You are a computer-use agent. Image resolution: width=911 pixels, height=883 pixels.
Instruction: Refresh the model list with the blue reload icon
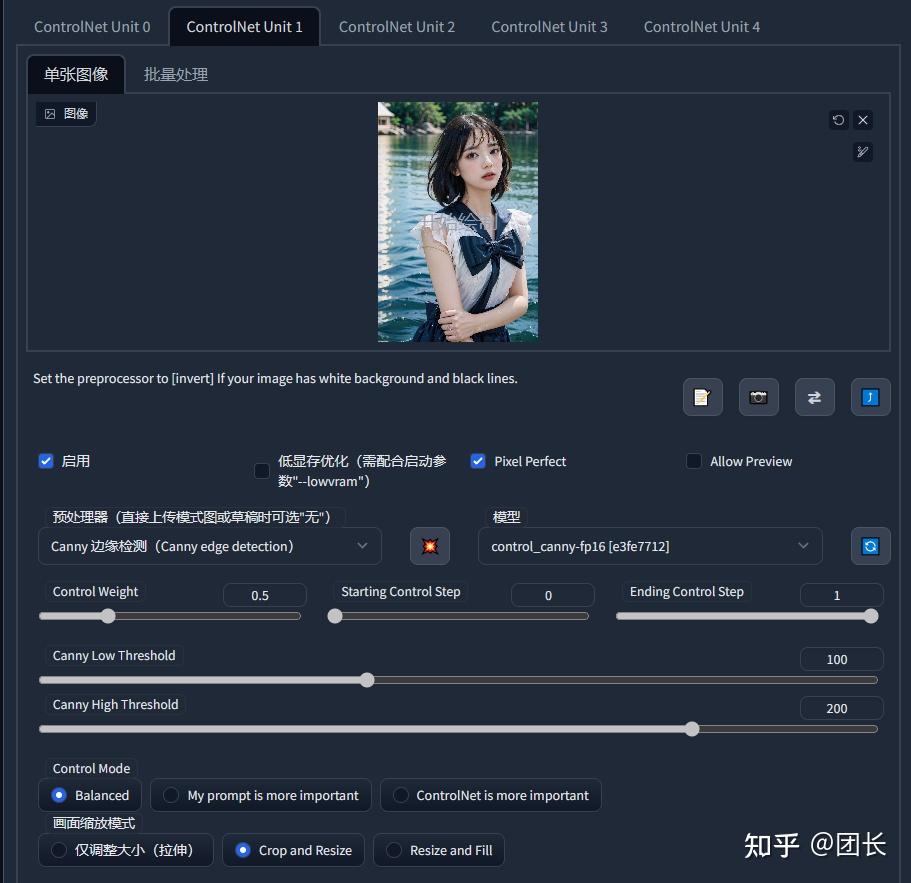point(869,546)
